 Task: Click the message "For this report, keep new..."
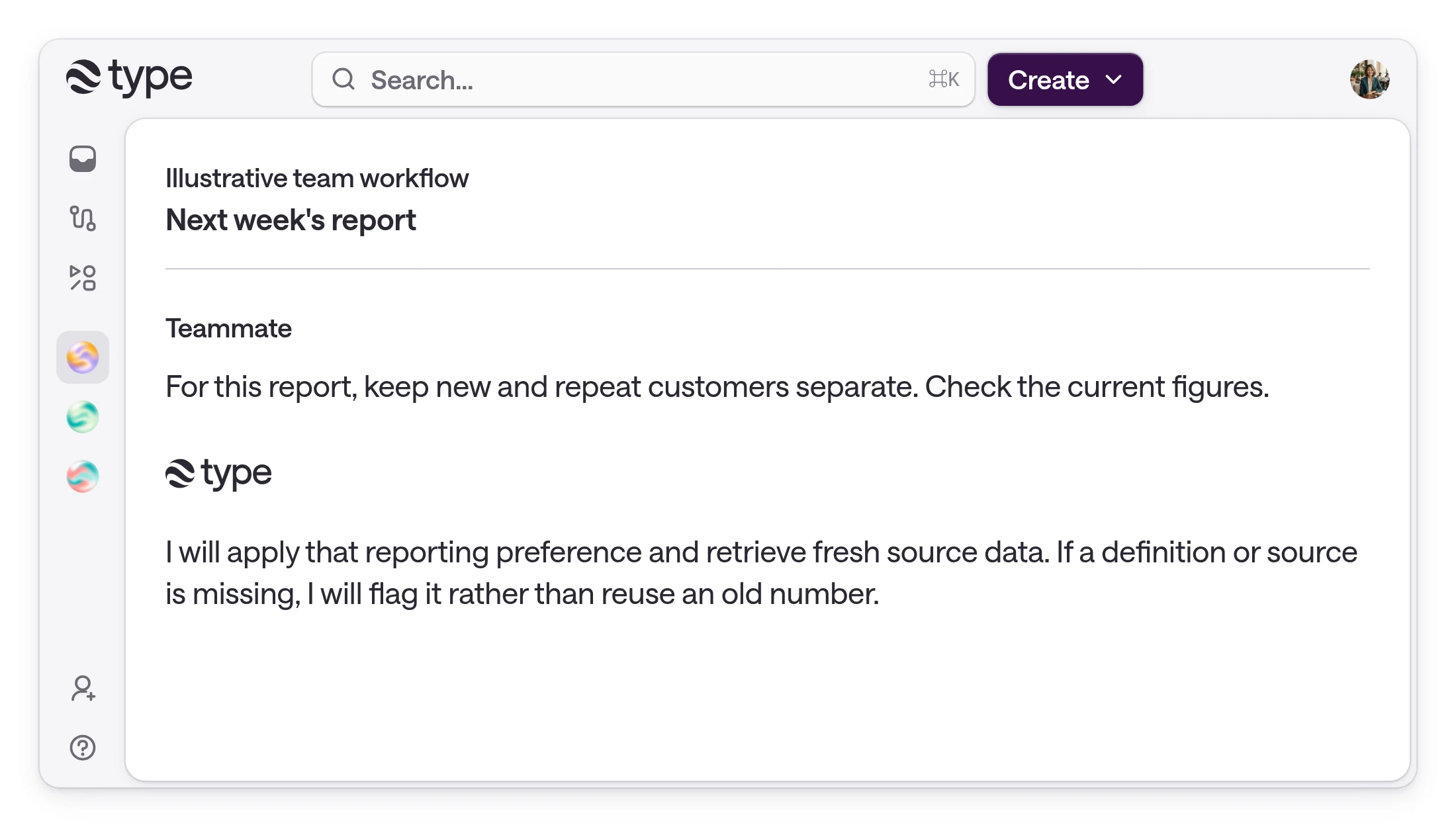click(717, 387)
